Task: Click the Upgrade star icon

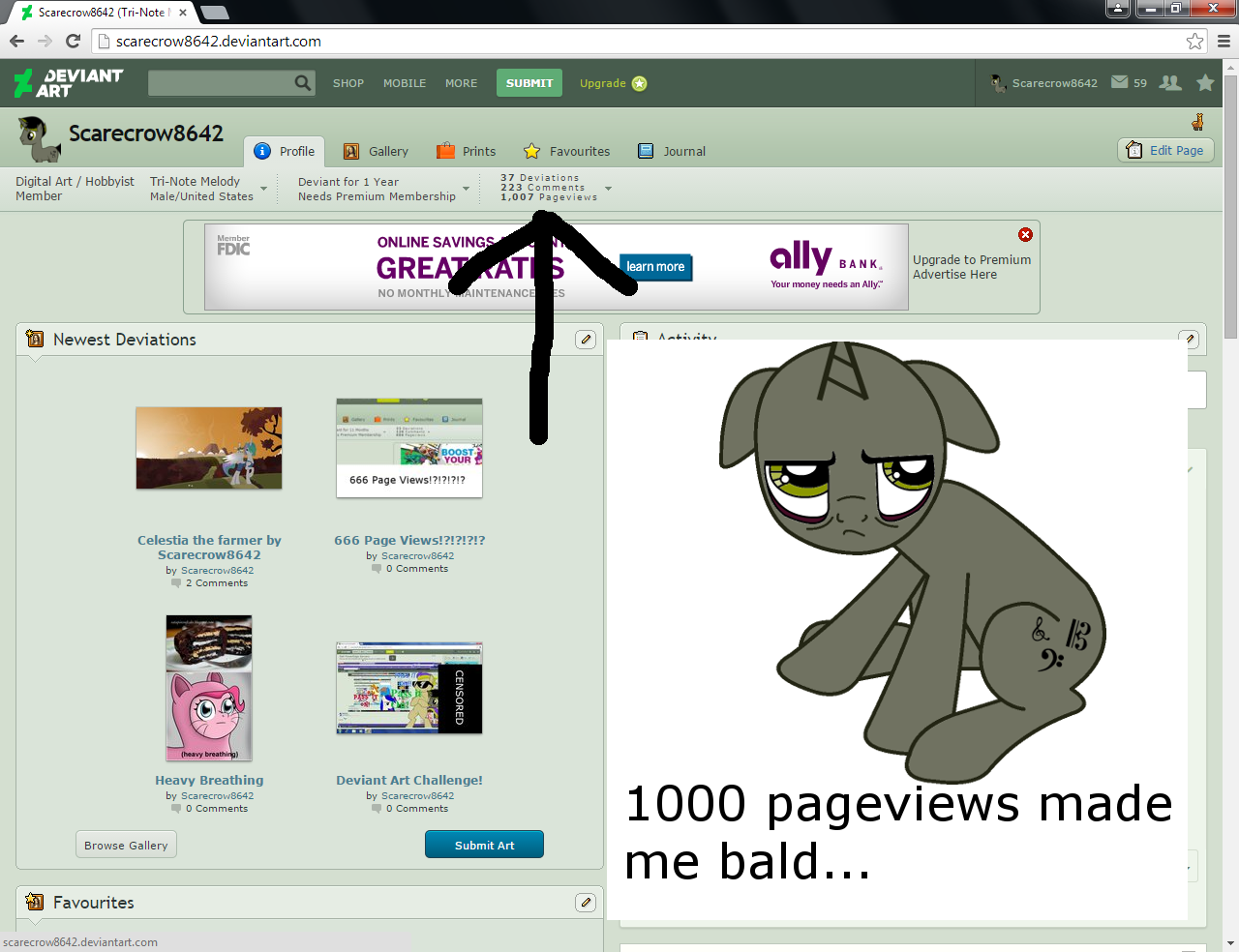Action: [x=640, y=83]
